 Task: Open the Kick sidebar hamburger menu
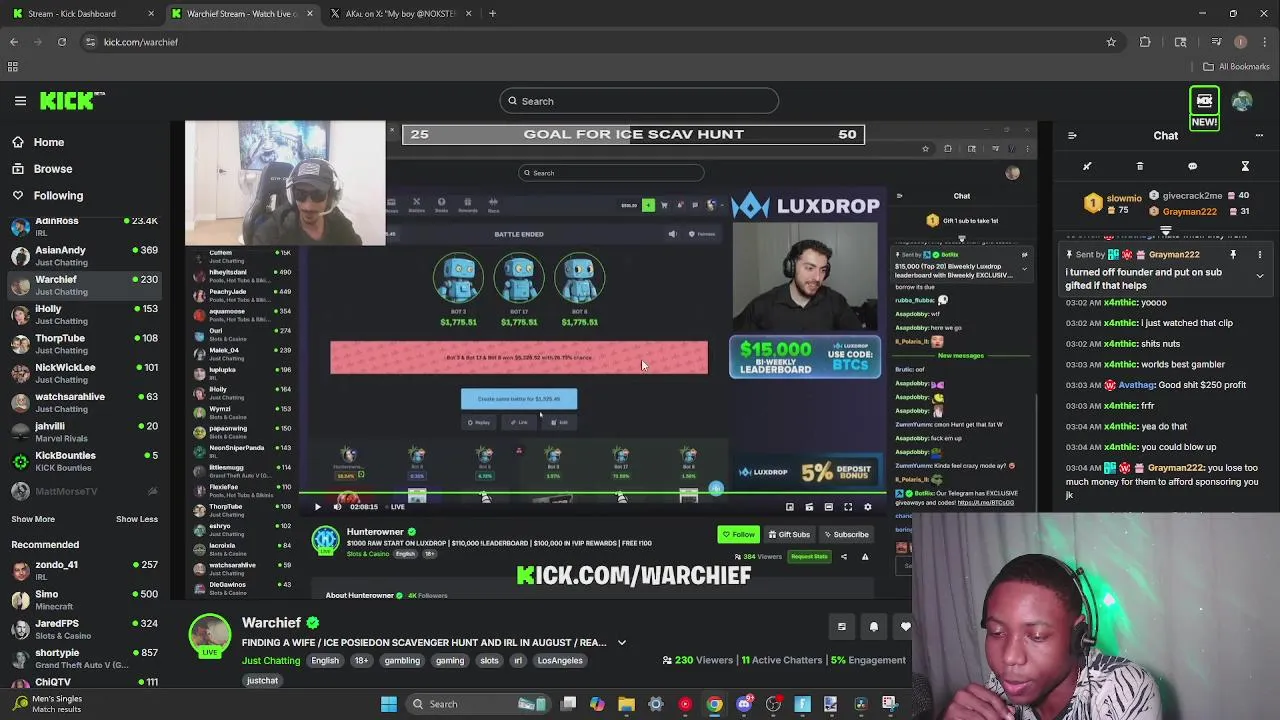(x=20, y=101)
